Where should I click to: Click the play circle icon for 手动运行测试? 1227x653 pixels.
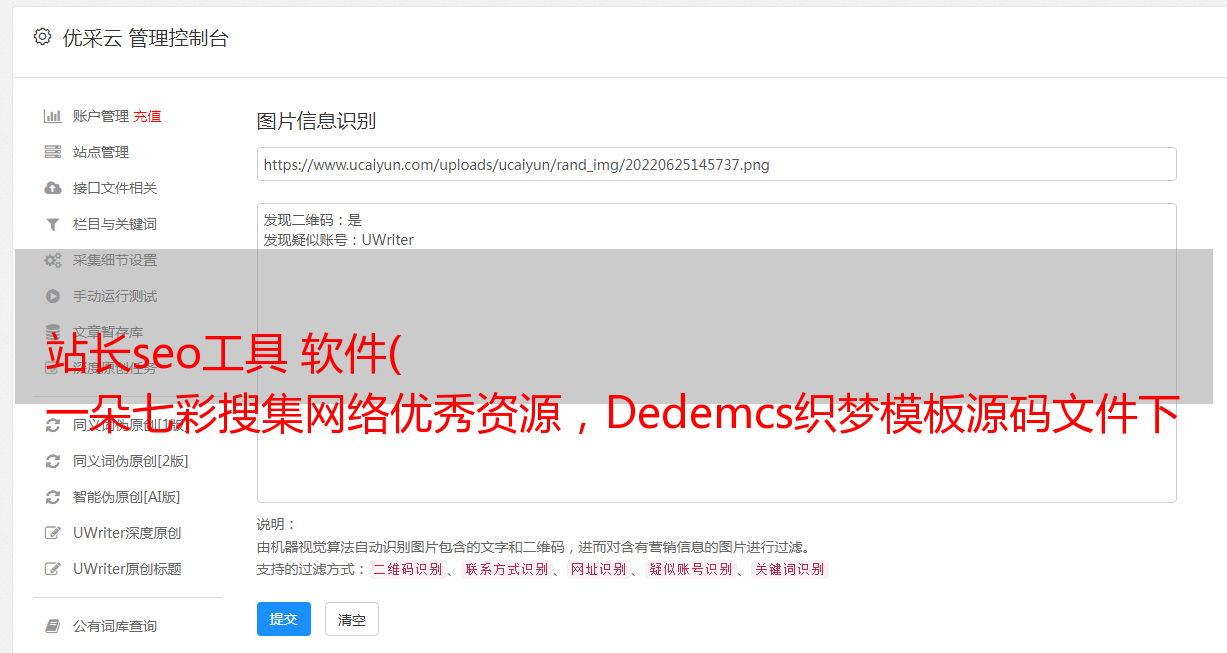[53, 296]
